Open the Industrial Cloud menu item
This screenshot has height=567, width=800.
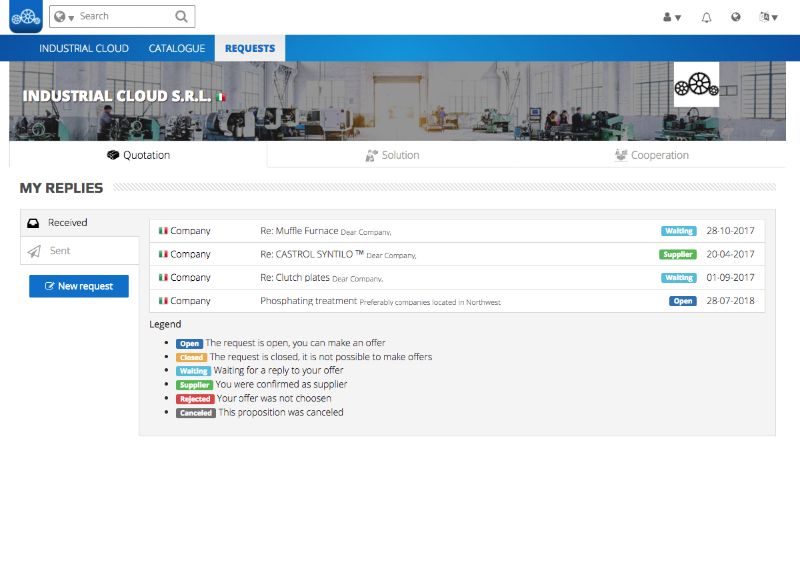(x=84, y=48)
